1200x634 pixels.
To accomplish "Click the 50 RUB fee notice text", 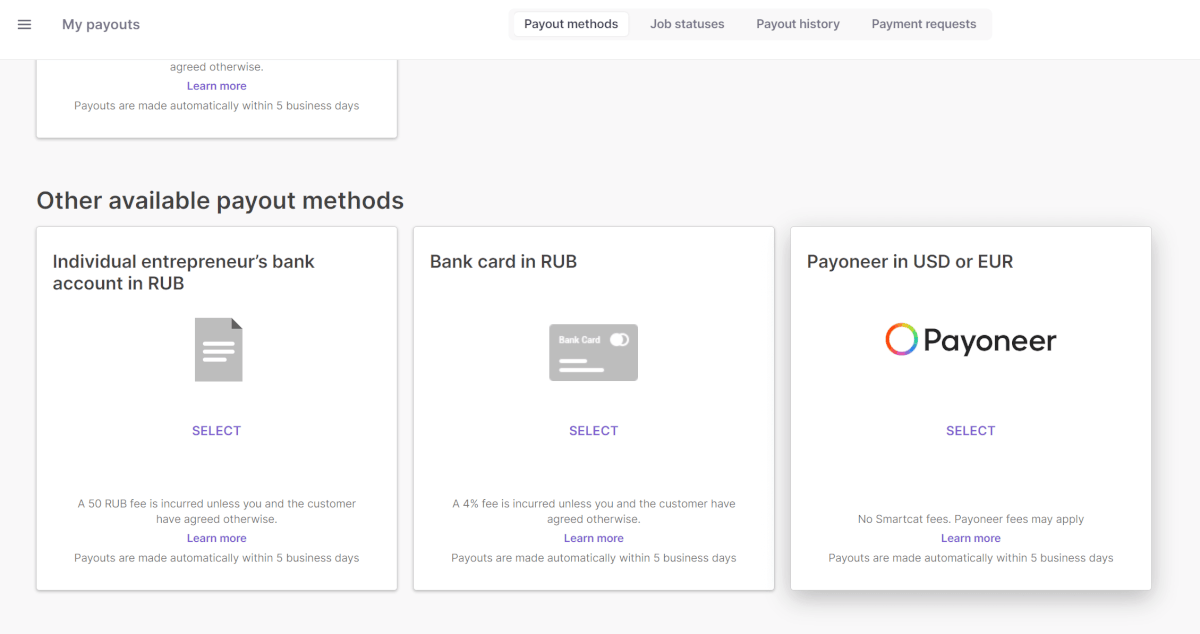I will coord(216,511).
